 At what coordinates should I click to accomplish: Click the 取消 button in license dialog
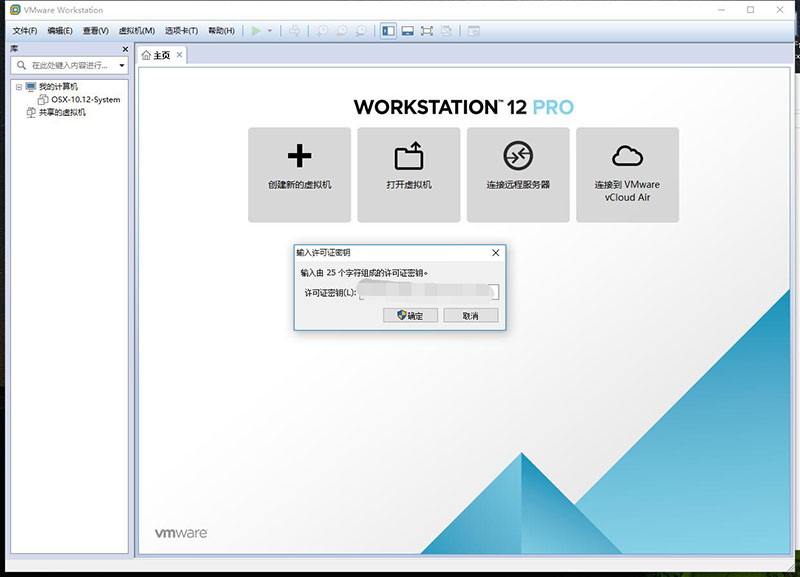coord(470,315)
